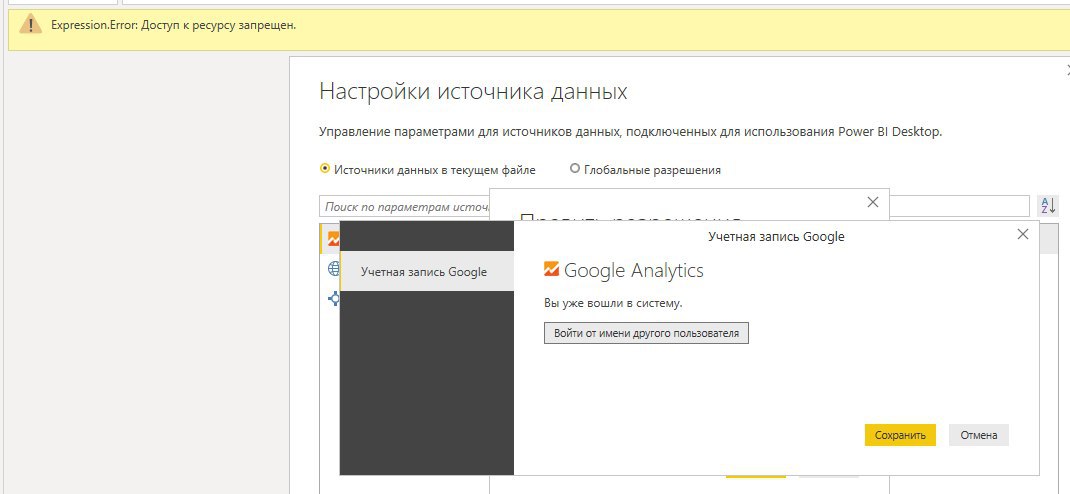Click the Отмена button
The width and height of the screenshot is (1070, 494).
click(x=979, y=435)
